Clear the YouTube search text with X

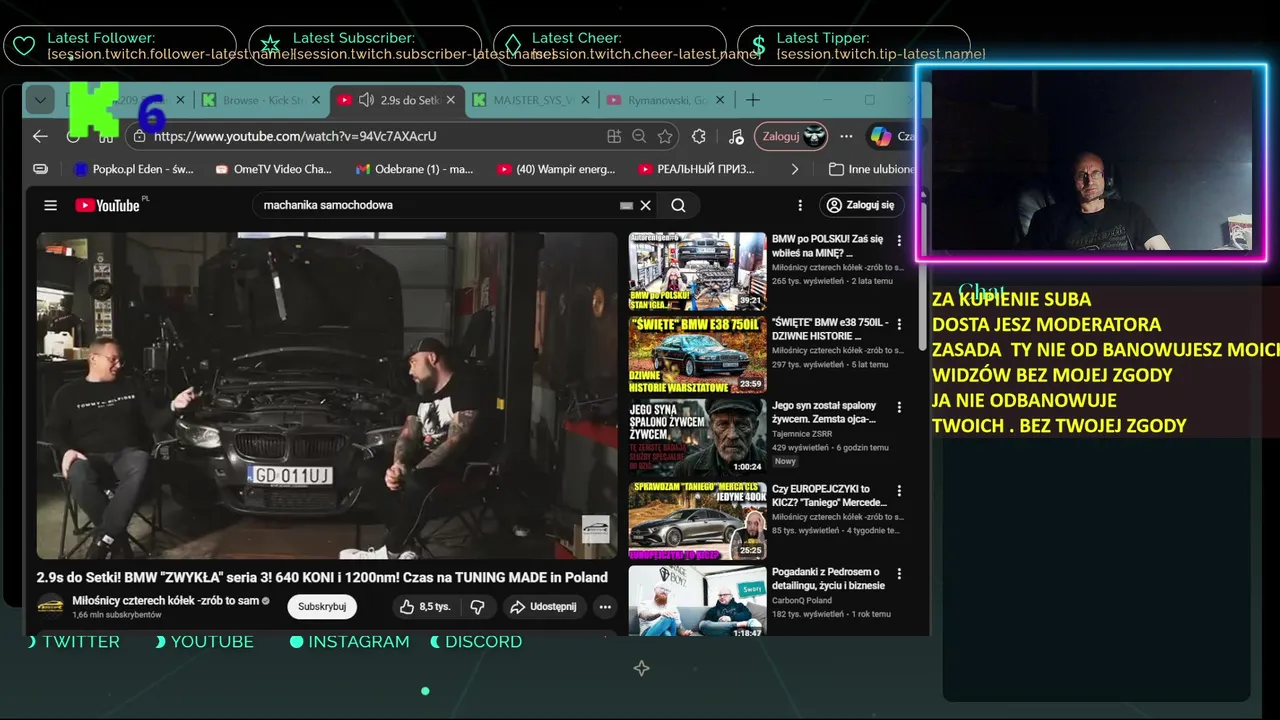tap(646, 205)
